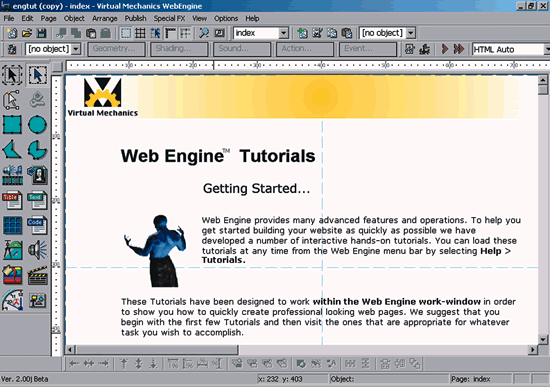Viewport: 550px width, 387px height.
Task: Select the speaker sound tool
Action: (37, 250)
